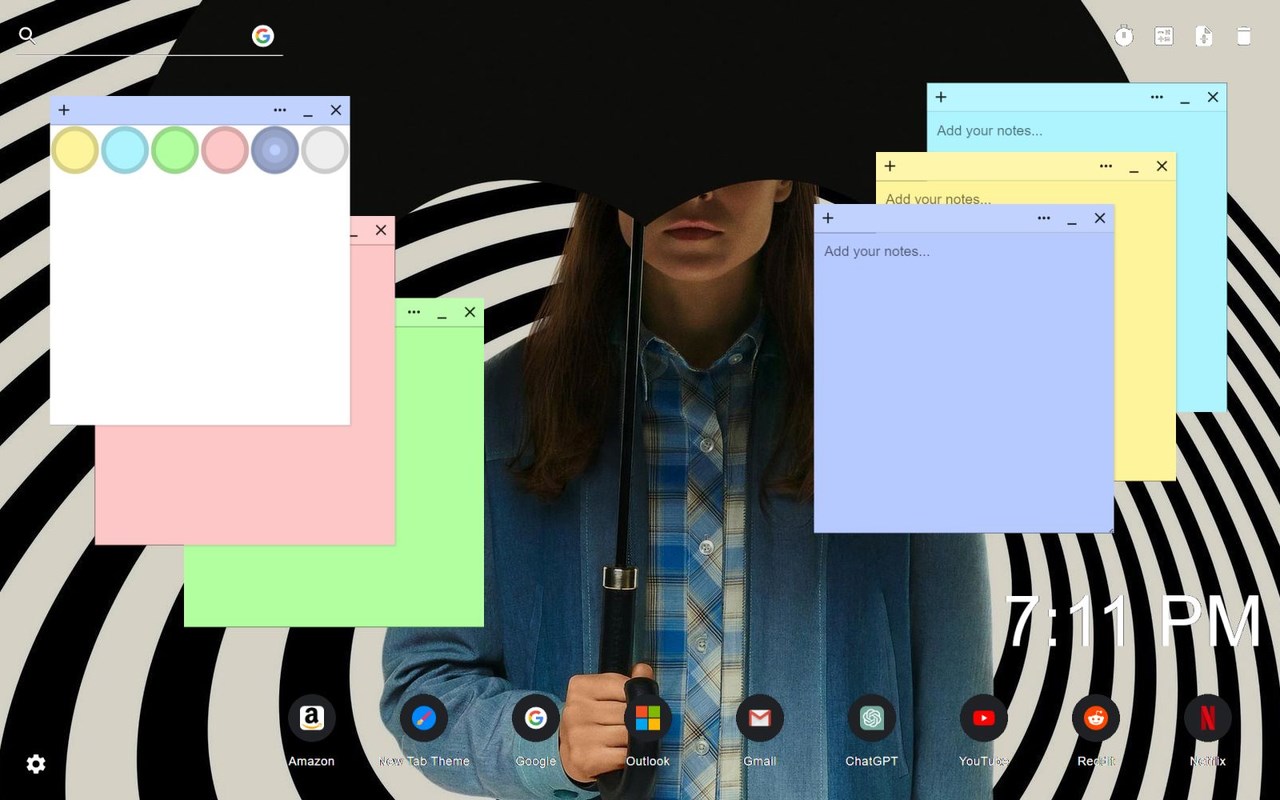
Task: Open the YouTube shortcut
Action: (x=984, y=718)
